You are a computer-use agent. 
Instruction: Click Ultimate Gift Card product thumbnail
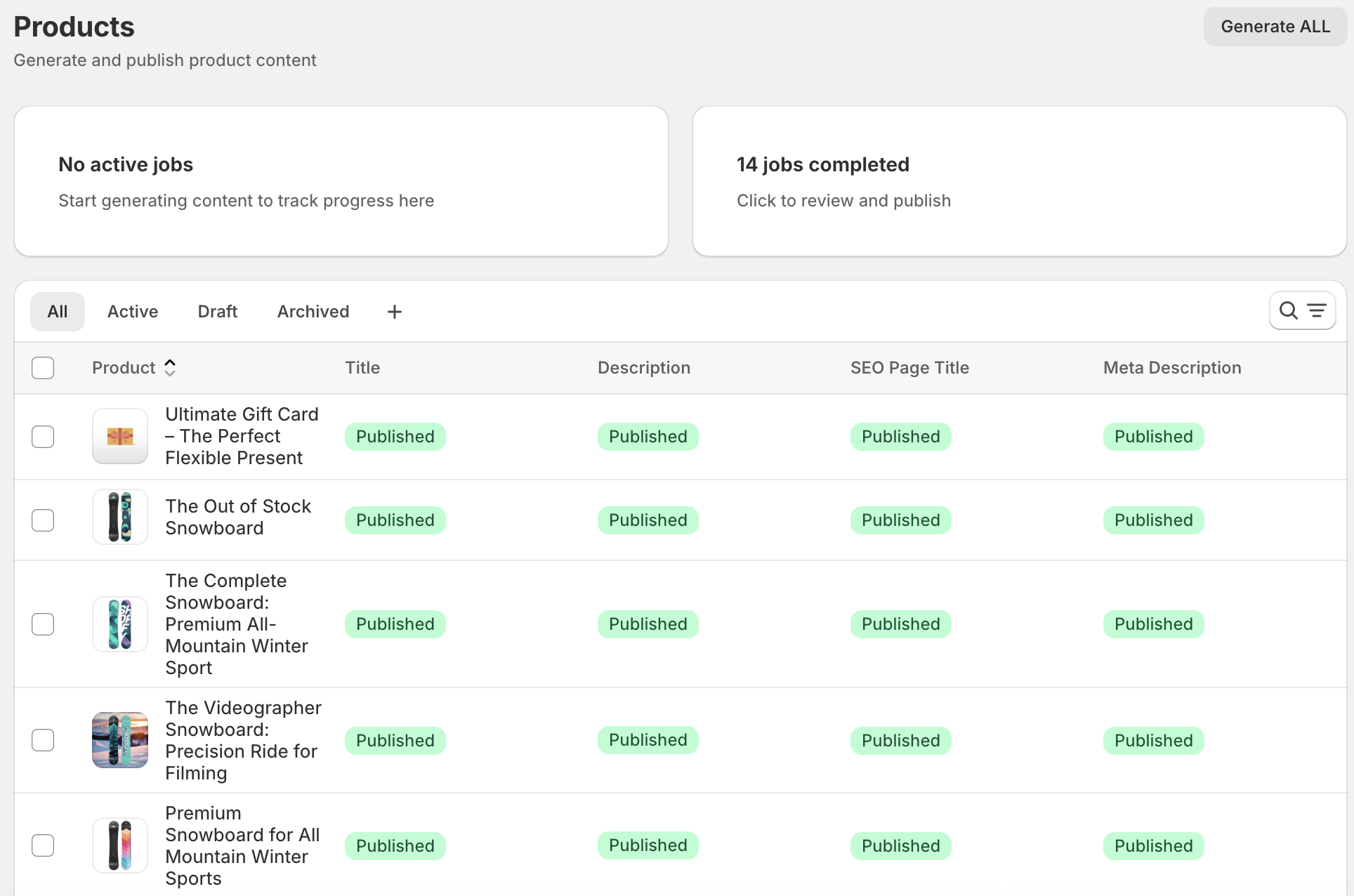click(x=120, y=436)
